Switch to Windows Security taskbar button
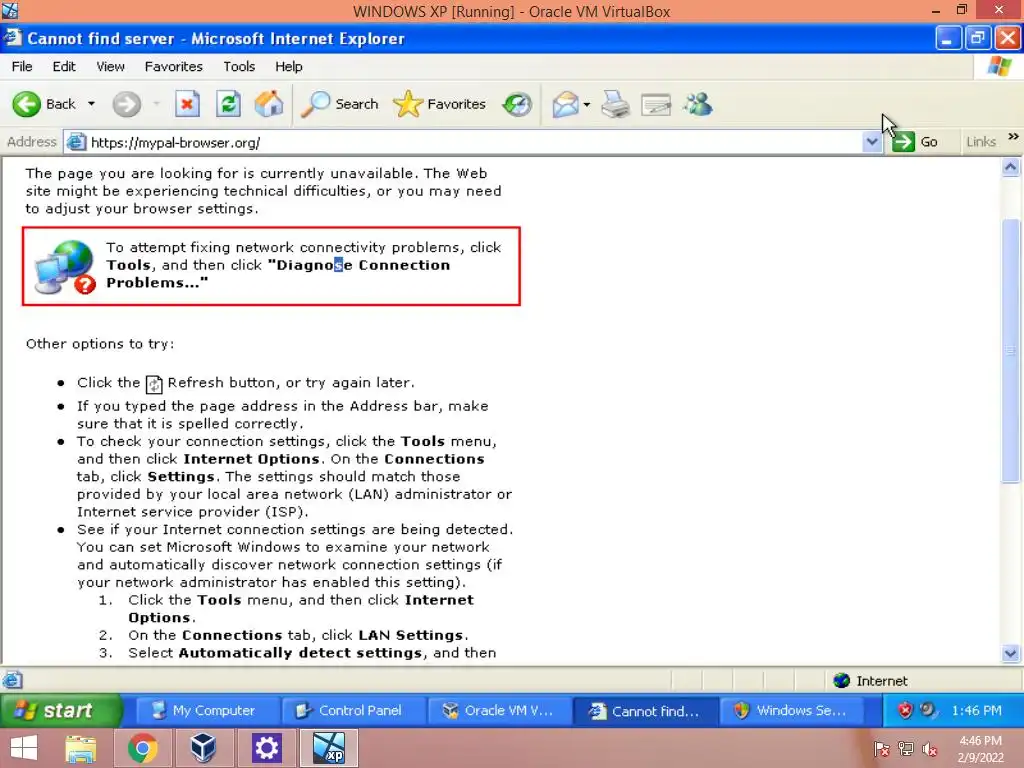Screen dimensions: 1024x768 point(792,711)
